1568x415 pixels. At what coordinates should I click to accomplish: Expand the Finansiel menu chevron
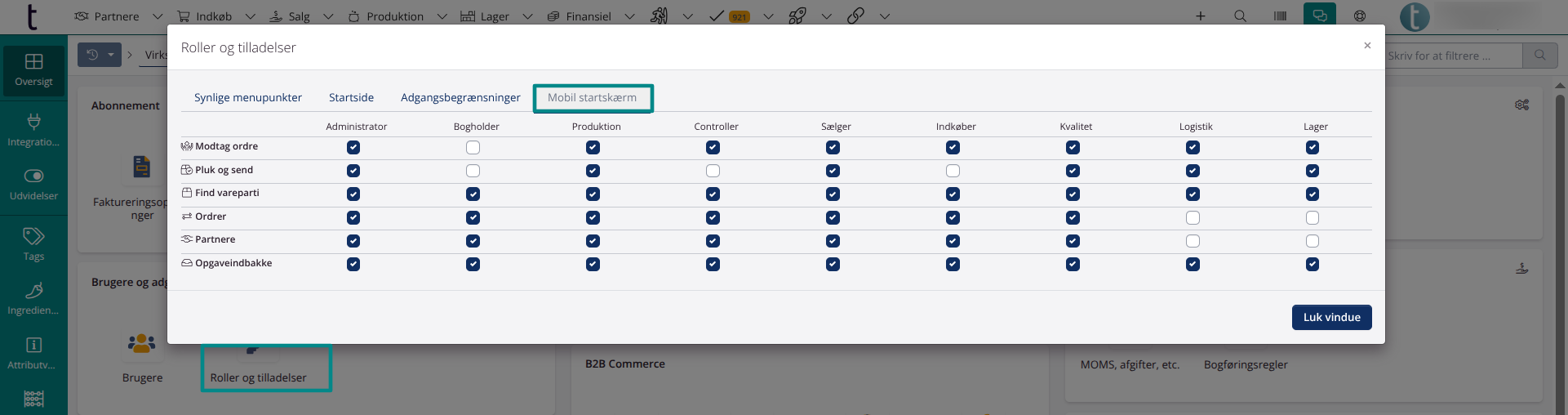pyautogui.click(x=629, y=16)
